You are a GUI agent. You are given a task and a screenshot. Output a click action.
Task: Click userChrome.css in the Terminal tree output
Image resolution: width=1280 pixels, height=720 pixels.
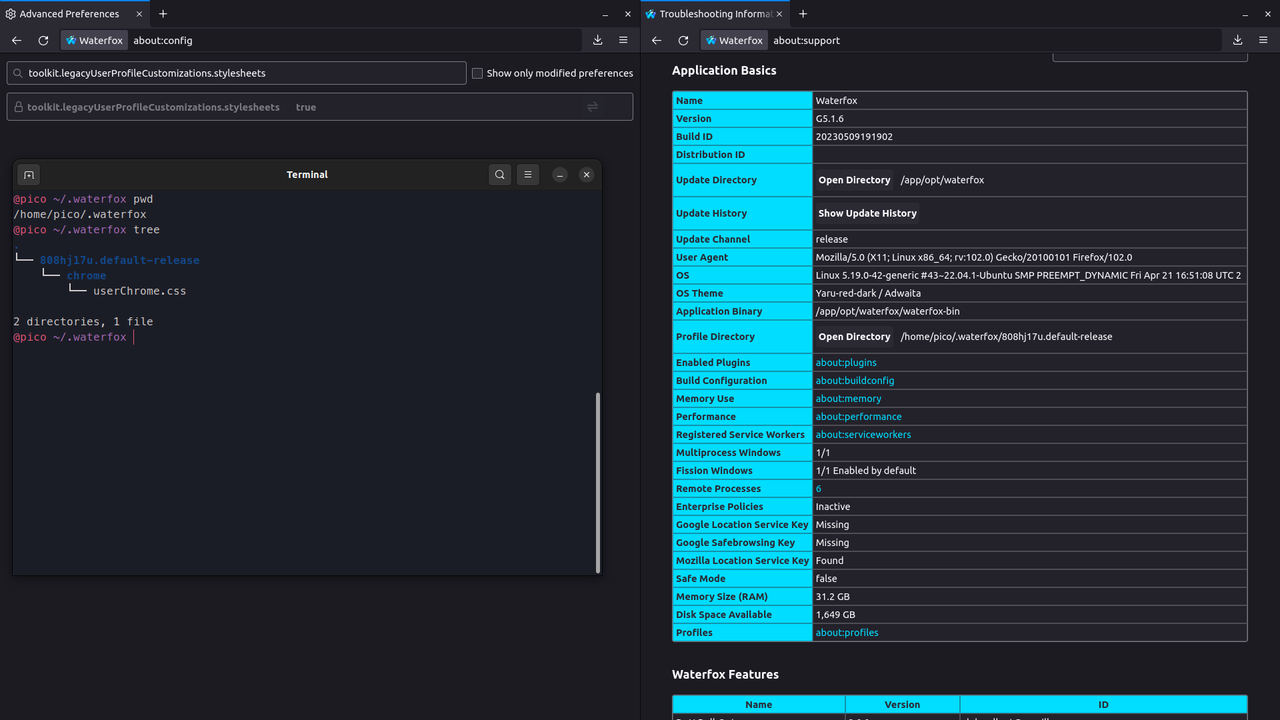[x=140, y=291]
